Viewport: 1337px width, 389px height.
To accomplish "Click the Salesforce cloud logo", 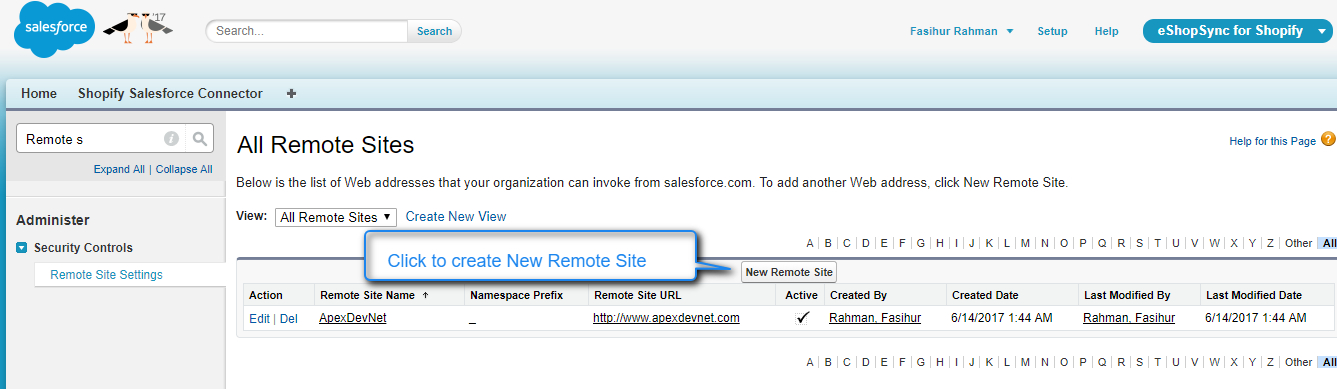I will (54, 30).
